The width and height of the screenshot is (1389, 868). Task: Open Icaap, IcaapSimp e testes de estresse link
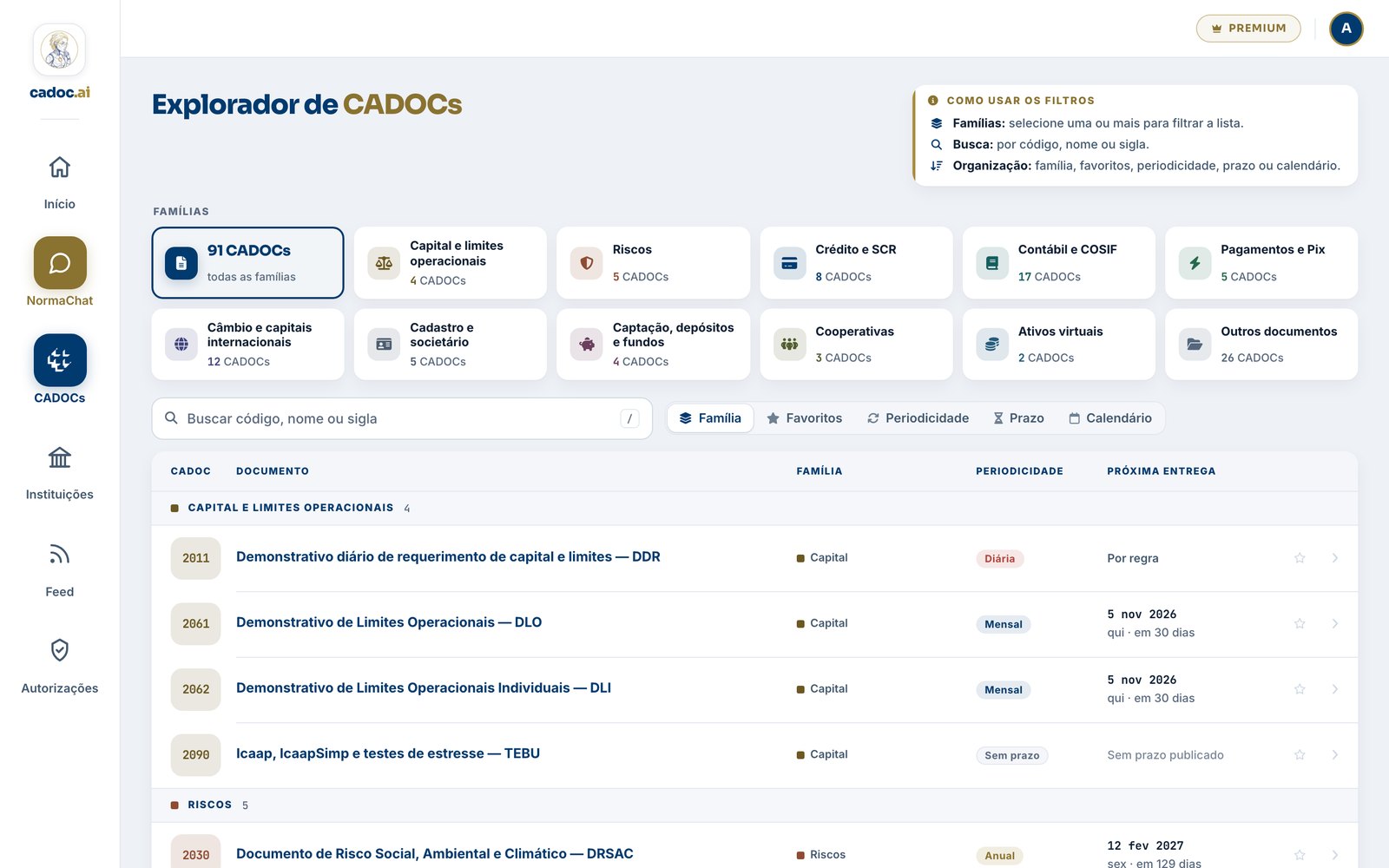coord(388,753)
